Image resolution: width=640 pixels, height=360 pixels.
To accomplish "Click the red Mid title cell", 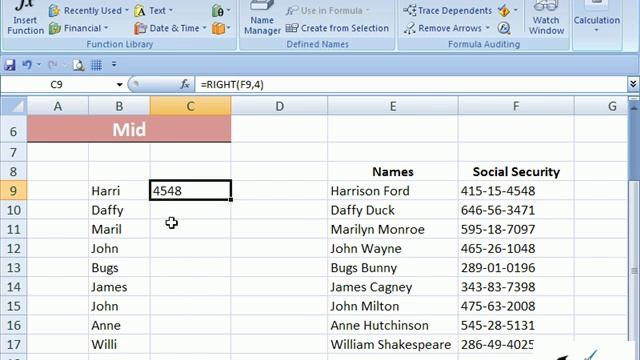I will coord(129,129).
